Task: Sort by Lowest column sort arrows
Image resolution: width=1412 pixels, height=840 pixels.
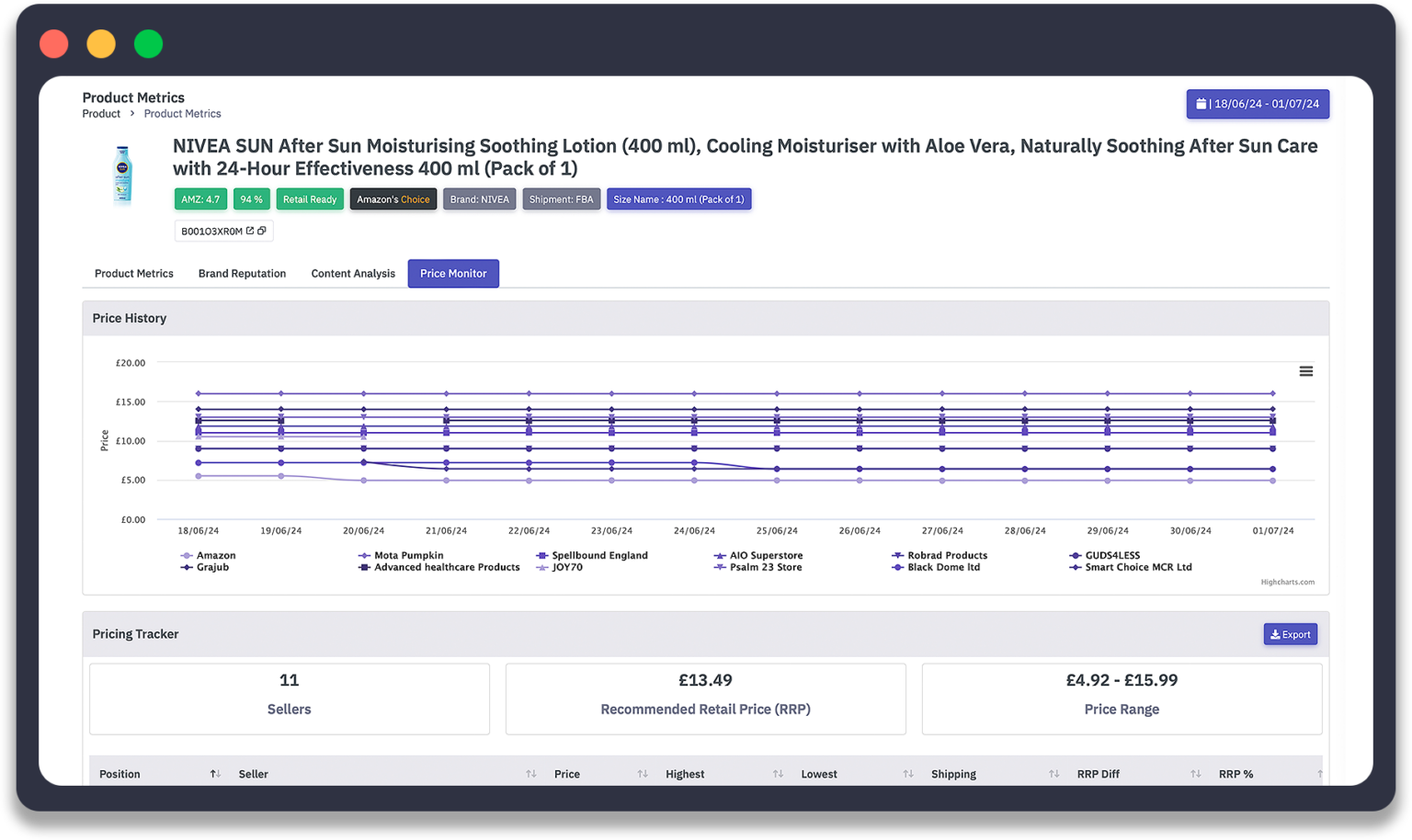Action: [x=907, y=774]
